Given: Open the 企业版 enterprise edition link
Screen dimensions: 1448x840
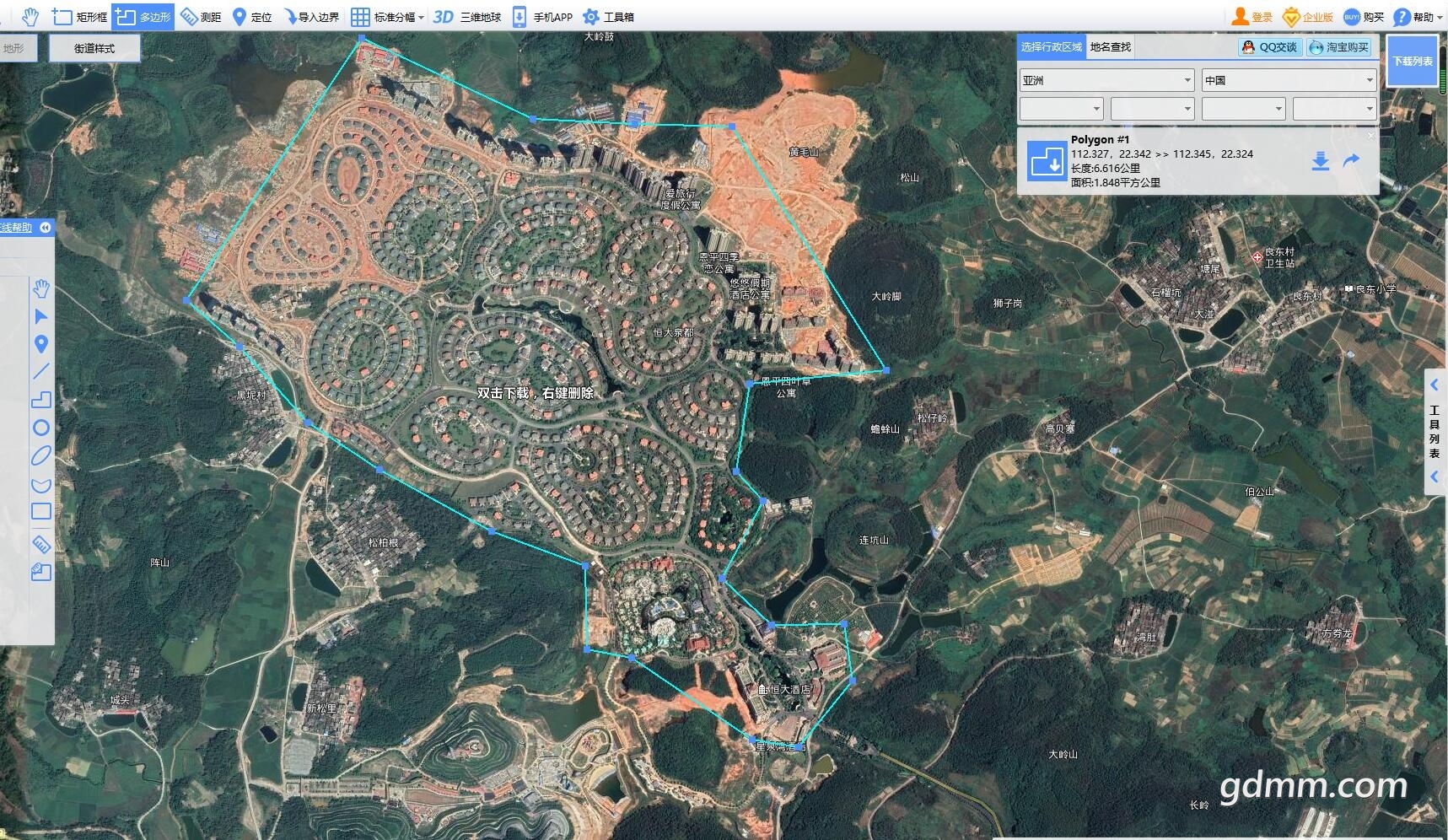Looking at the screenshot, I should pyautogui.click(x=1308, y=17).
